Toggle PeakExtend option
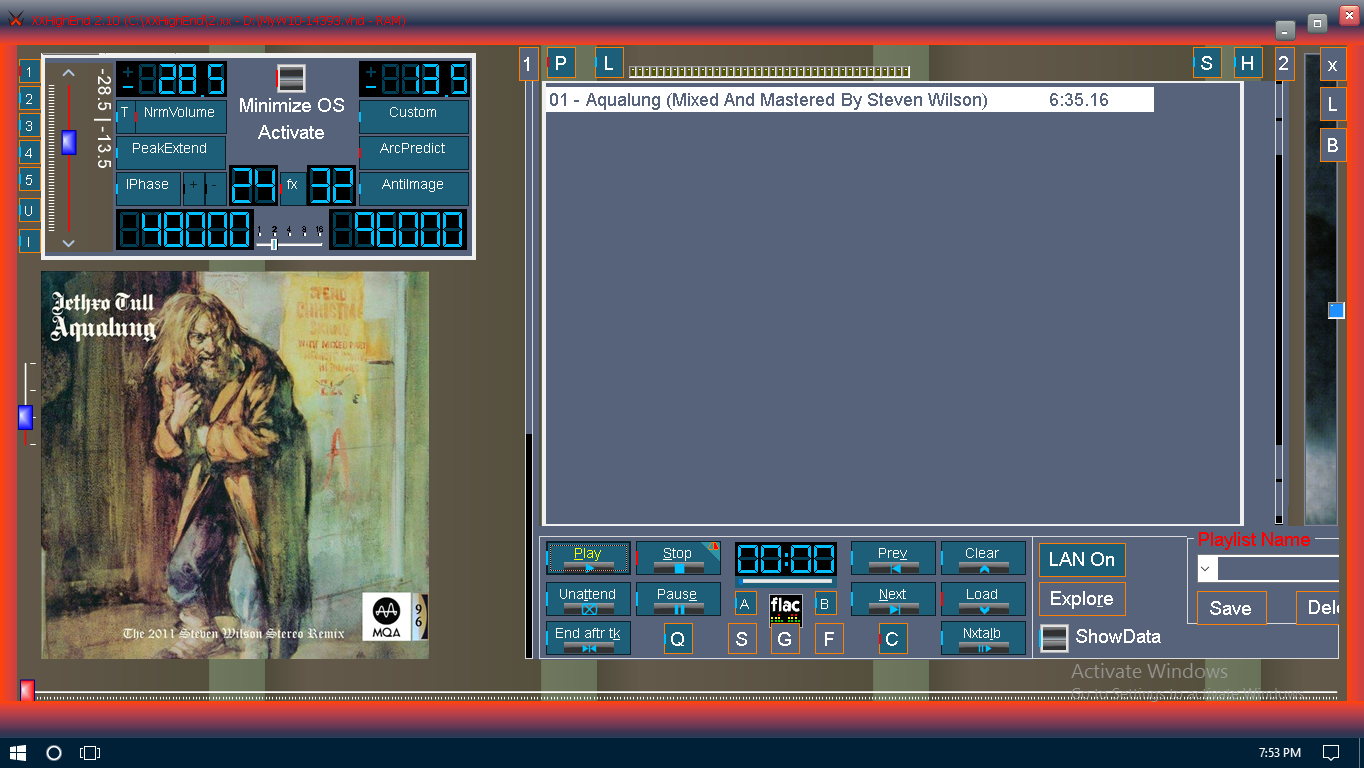This screenshot has height=768, width=1364. [171, 152]
